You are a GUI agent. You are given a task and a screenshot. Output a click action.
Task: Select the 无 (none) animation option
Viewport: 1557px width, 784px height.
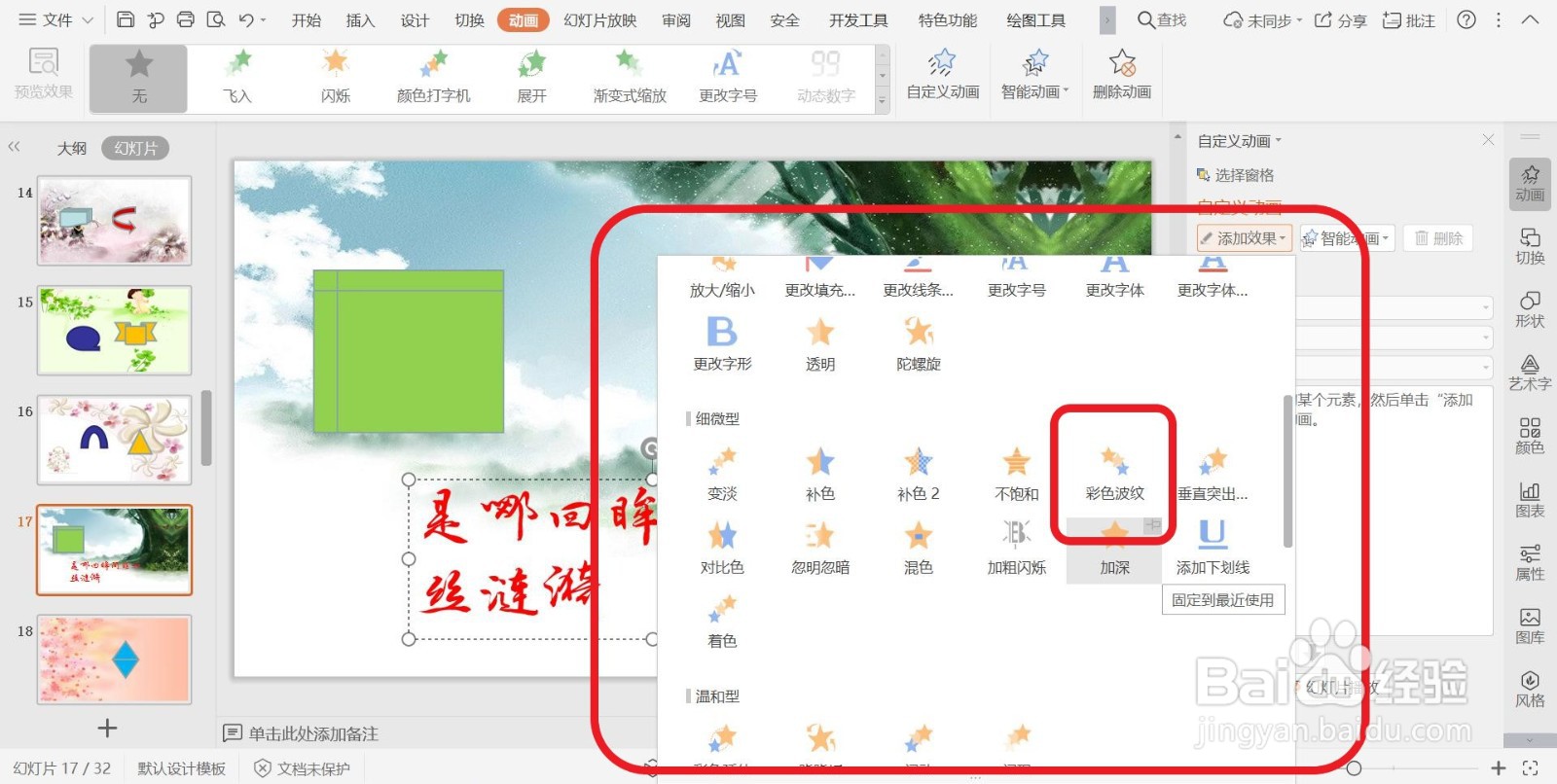pyautogui.click(x=139, y=78)
